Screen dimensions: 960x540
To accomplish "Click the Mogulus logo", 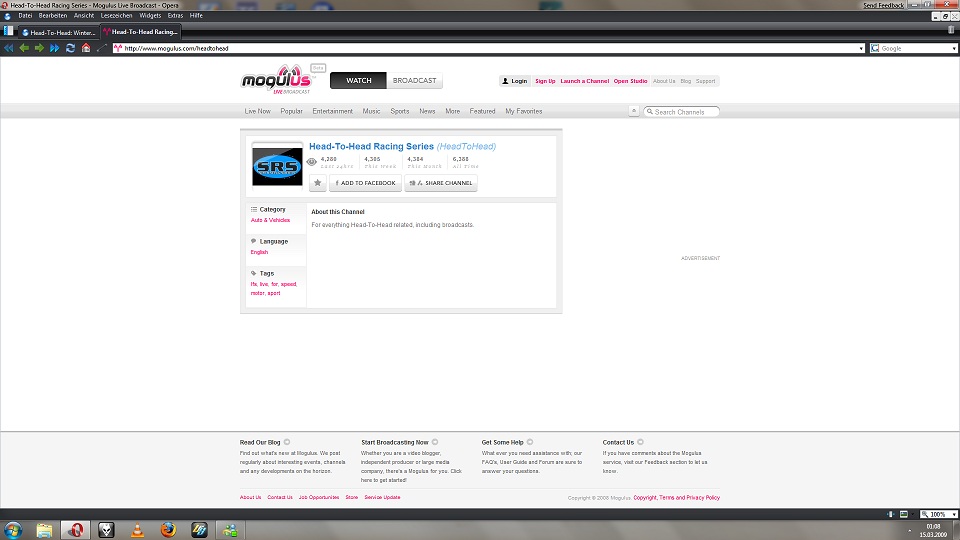I will click(x=277, y=80).
